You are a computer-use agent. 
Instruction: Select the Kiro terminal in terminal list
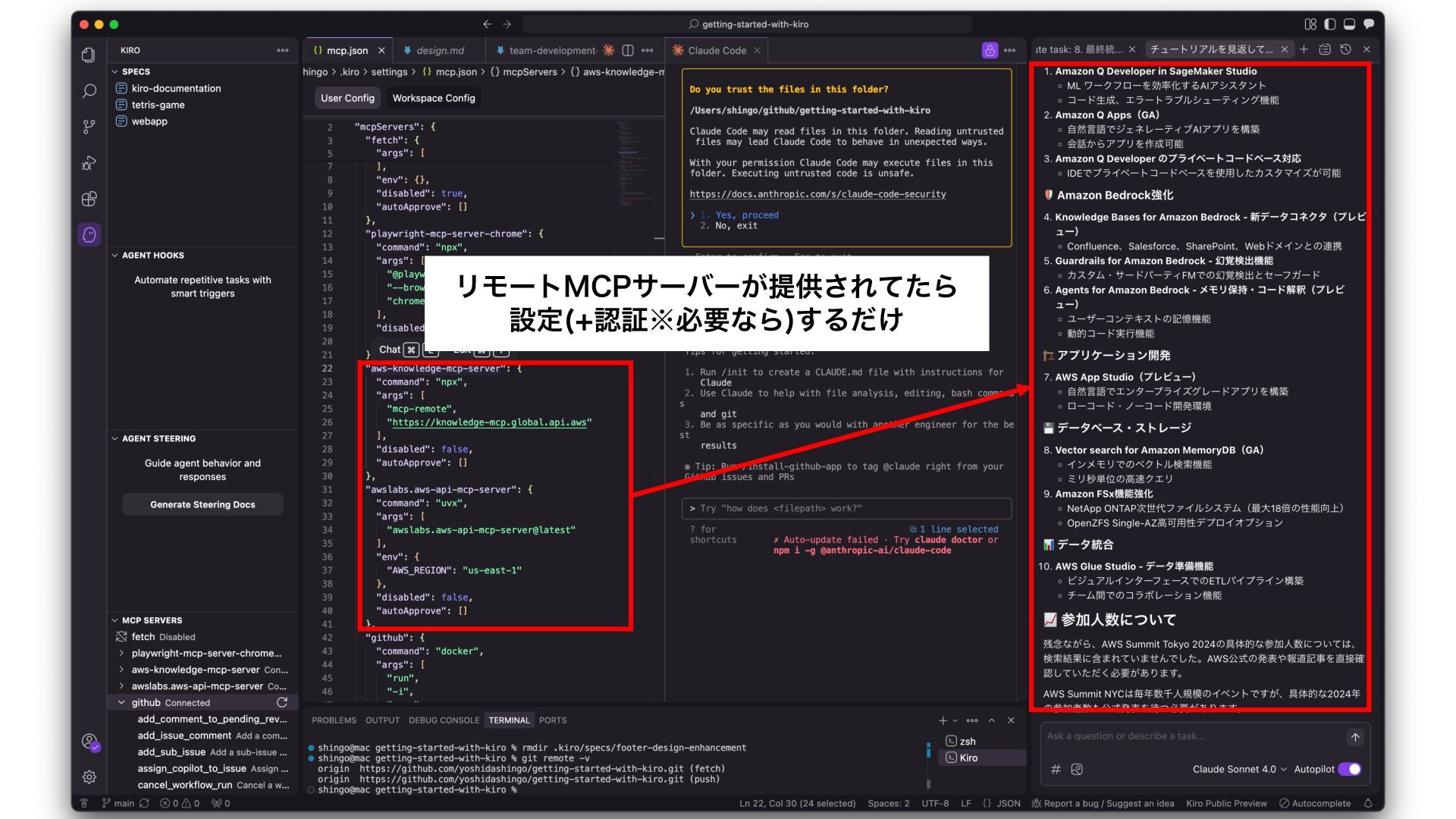pyautogui.click(x=983, y=758)
